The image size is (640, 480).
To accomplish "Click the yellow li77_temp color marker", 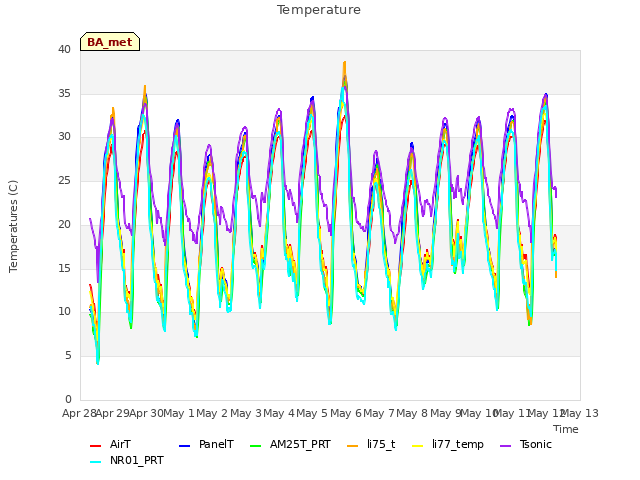I will 418,446.
